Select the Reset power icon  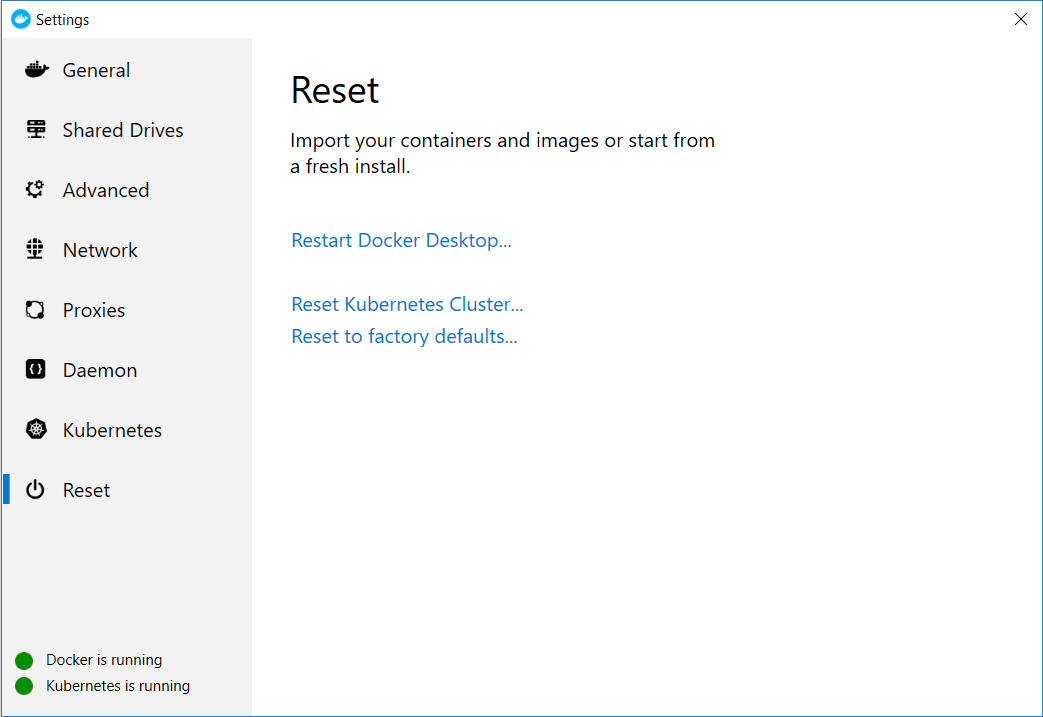36,489
